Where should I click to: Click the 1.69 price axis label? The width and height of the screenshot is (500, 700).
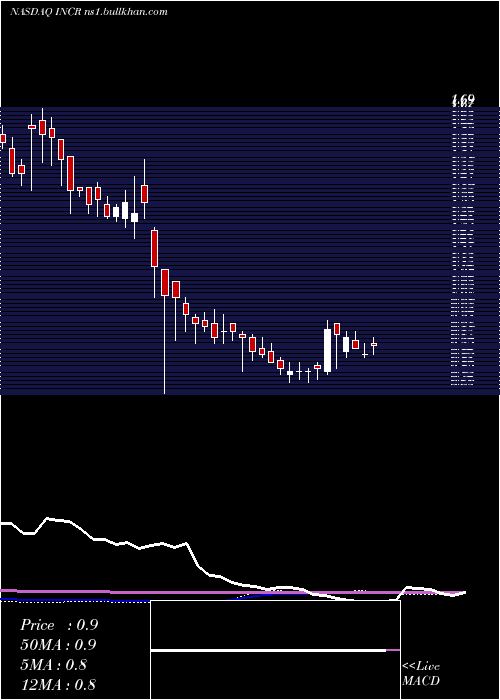pyautogui.click(x=463, y=99)
